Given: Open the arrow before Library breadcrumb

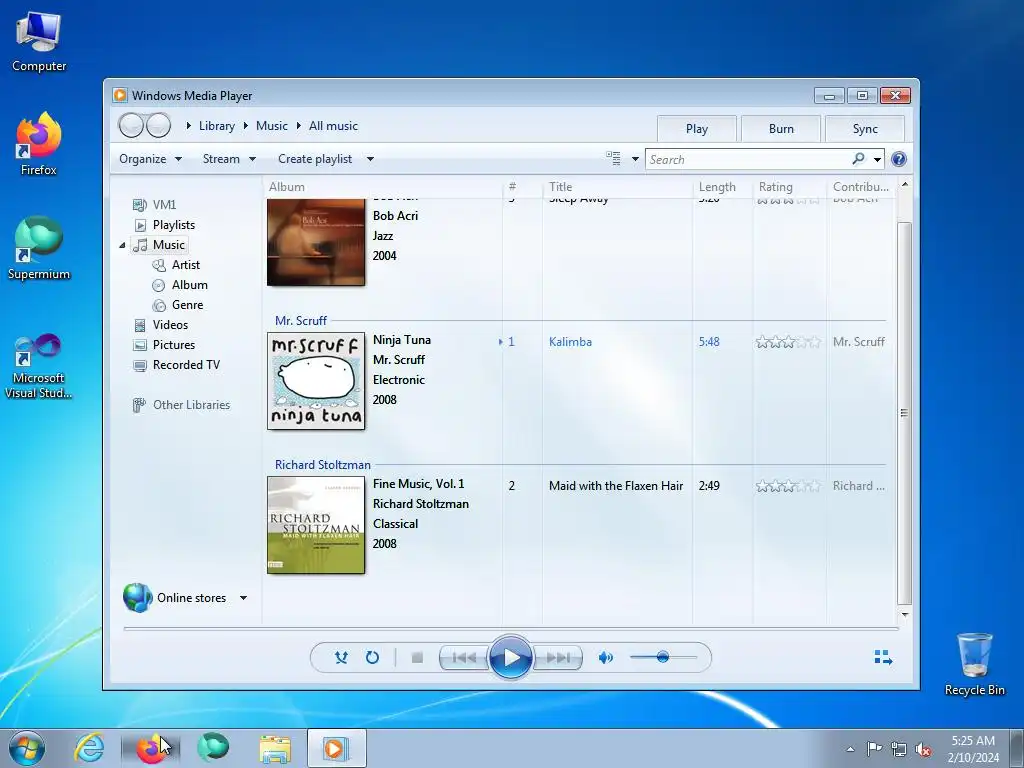Looking at the screenshot, I should [189, 125].
